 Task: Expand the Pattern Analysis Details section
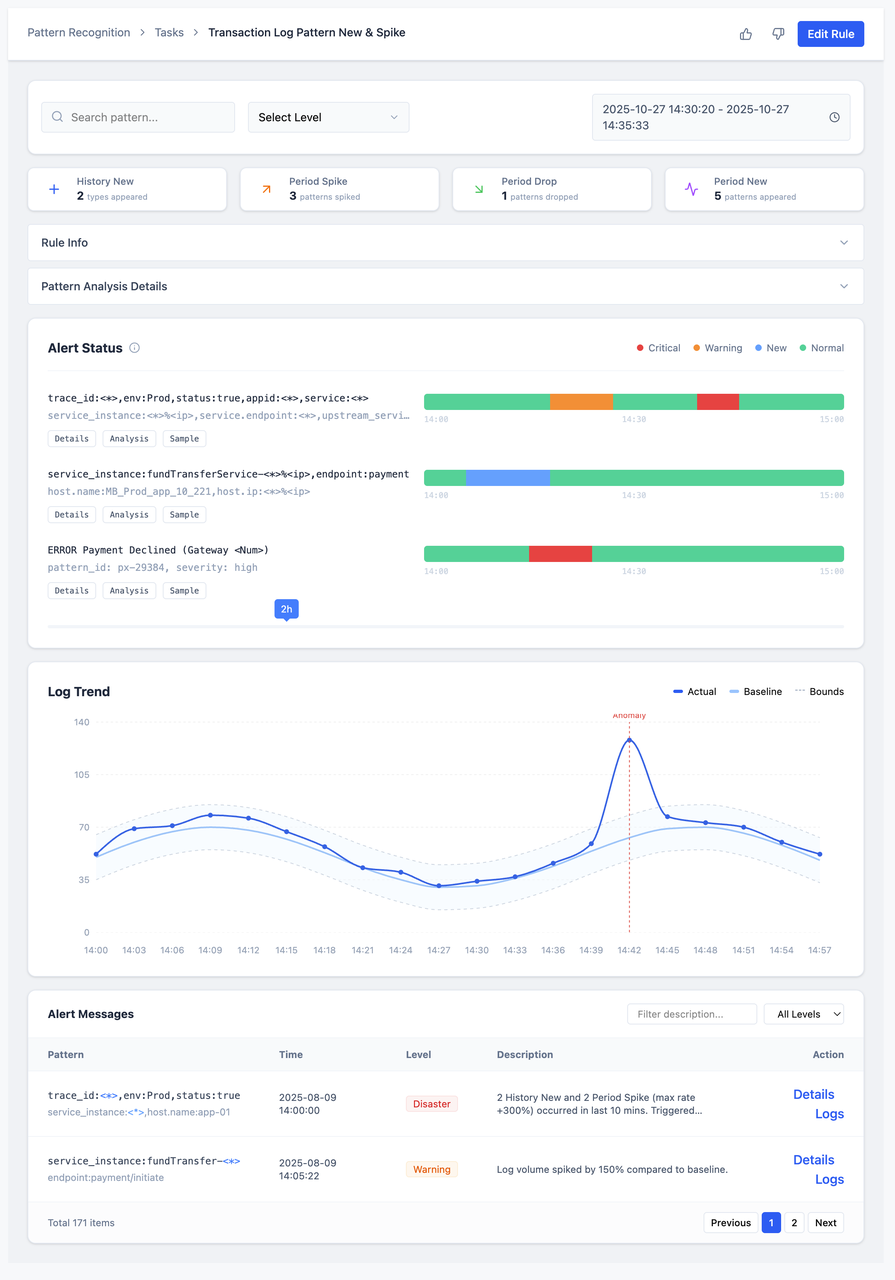coord(445,286)
